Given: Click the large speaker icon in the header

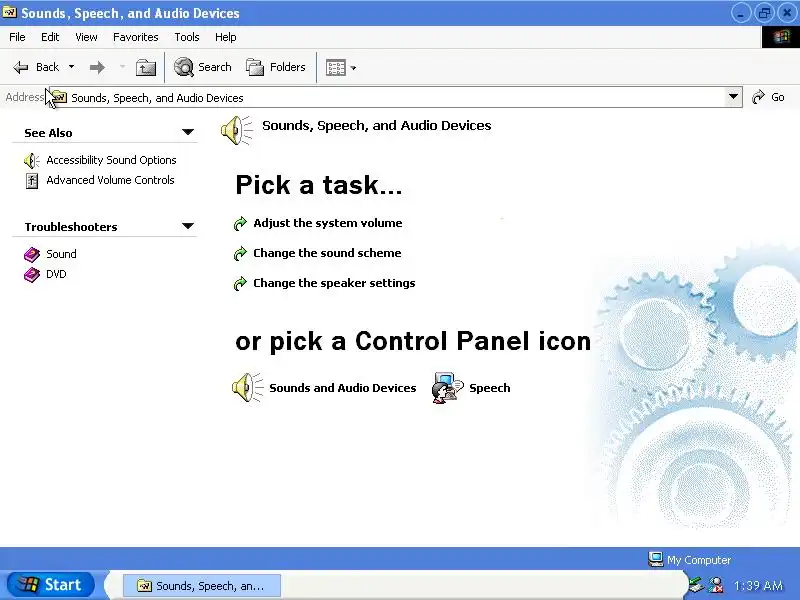Looking at the screenshot, I should tap(237, 130).
